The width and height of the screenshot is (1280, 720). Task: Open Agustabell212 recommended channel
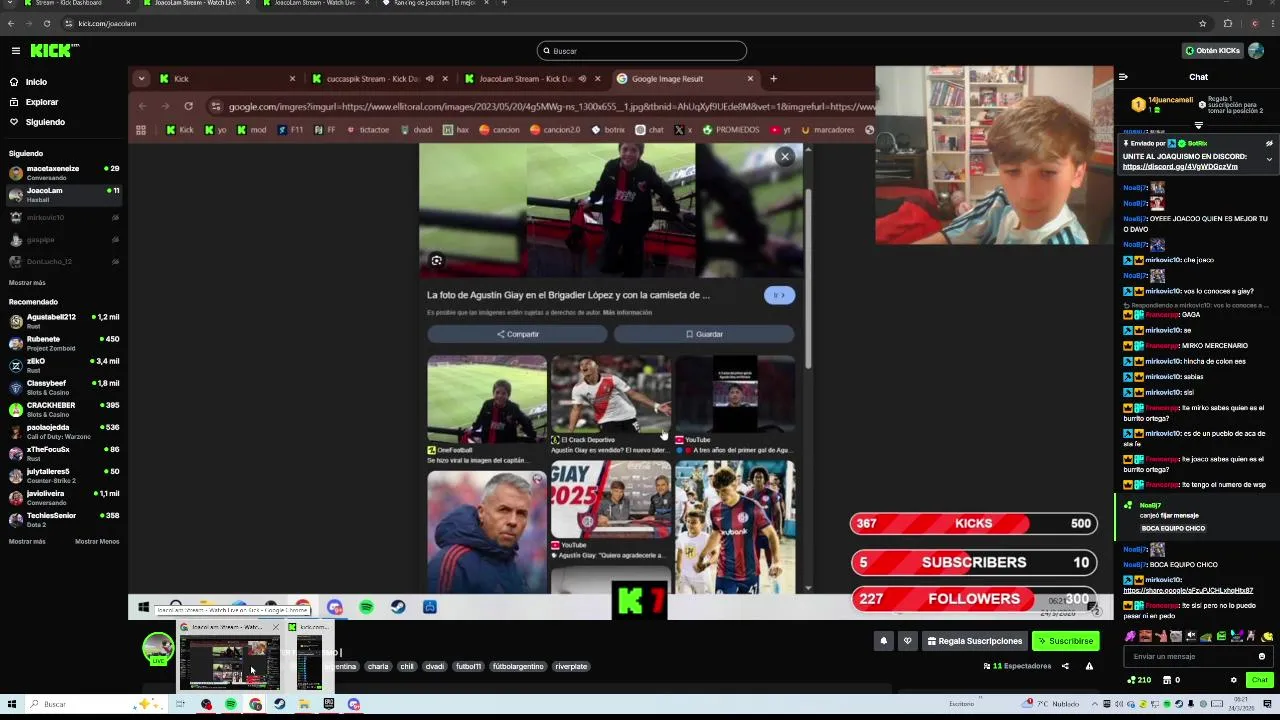click(64, 321)
